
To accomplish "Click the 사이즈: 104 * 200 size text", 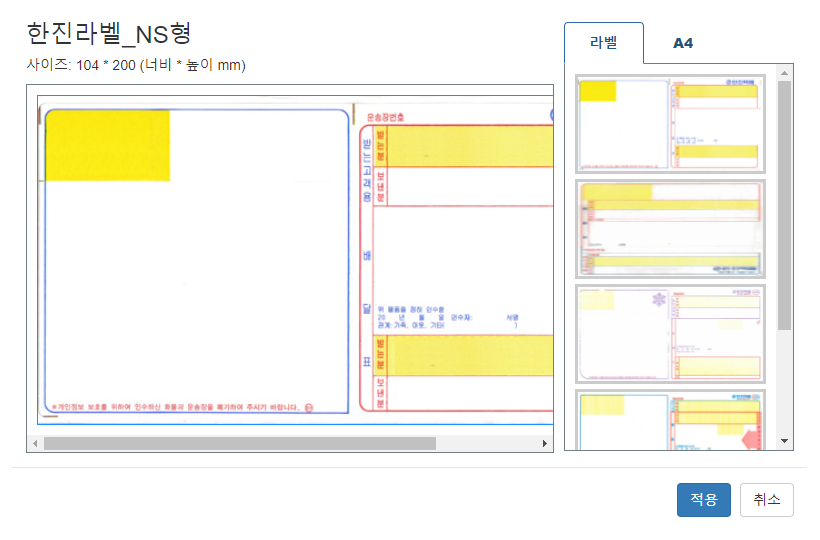I will tap(136, 65).
